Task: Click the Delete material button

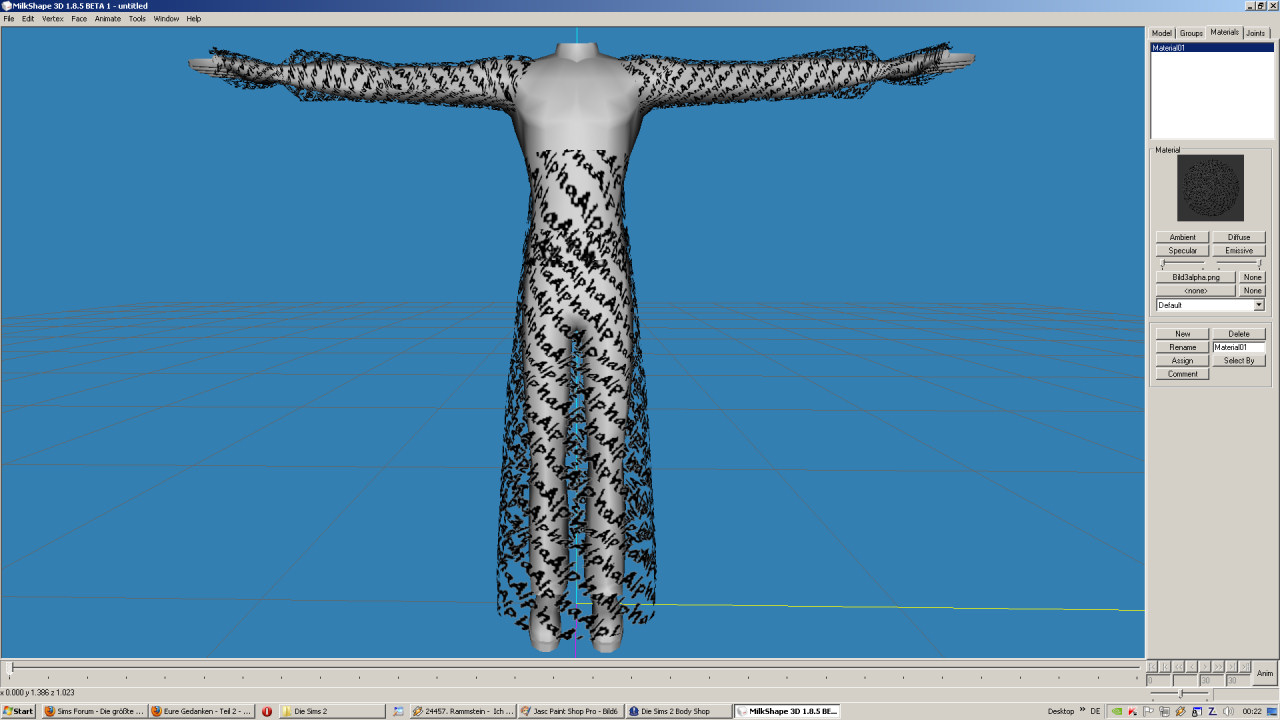Action: click(x=1239, y=334)
